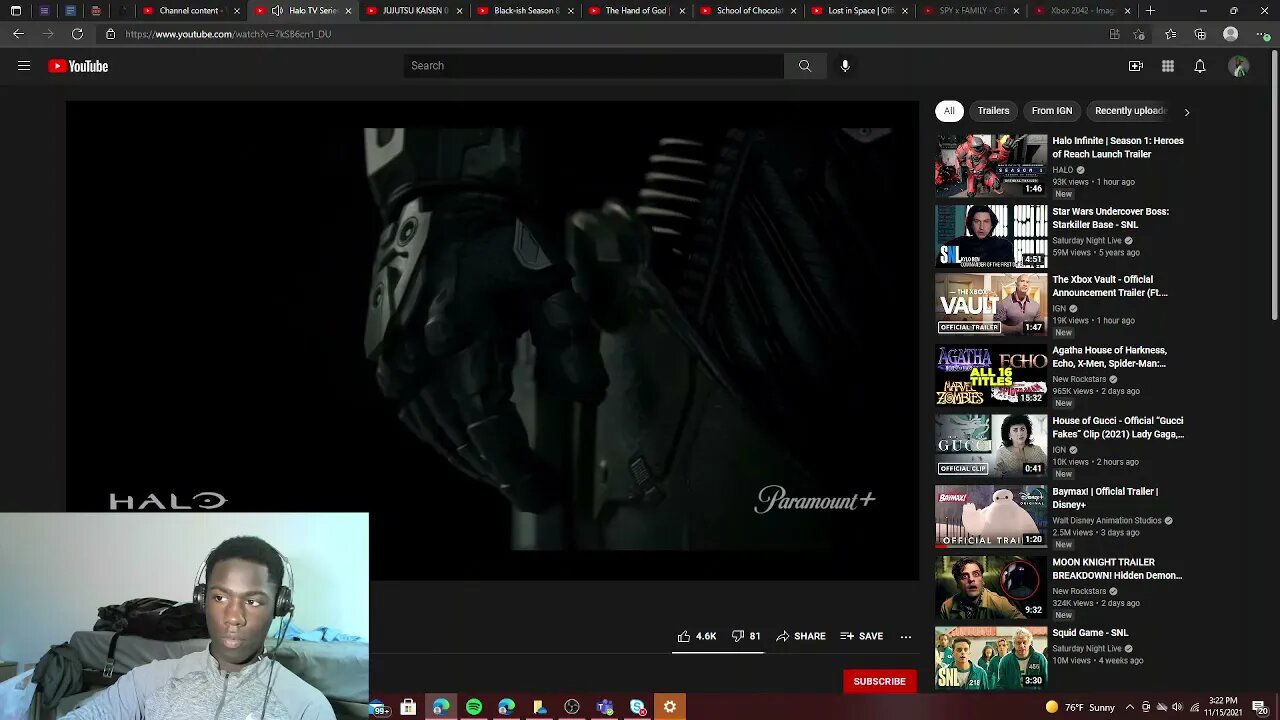
Task: Mute audio on the Halo TV Series tab
Action: pyautogui.click(x=277, y=11)
